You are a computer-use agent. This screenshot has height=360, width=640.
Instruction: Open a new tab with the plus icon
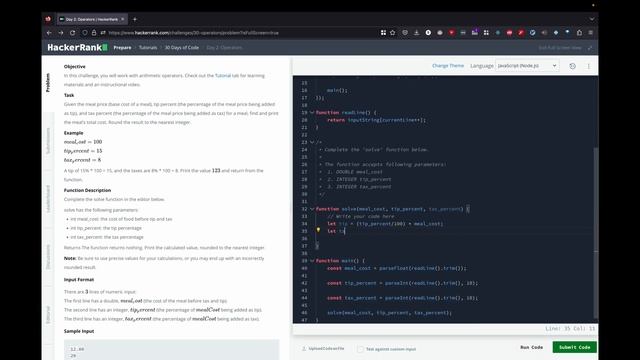135,19
